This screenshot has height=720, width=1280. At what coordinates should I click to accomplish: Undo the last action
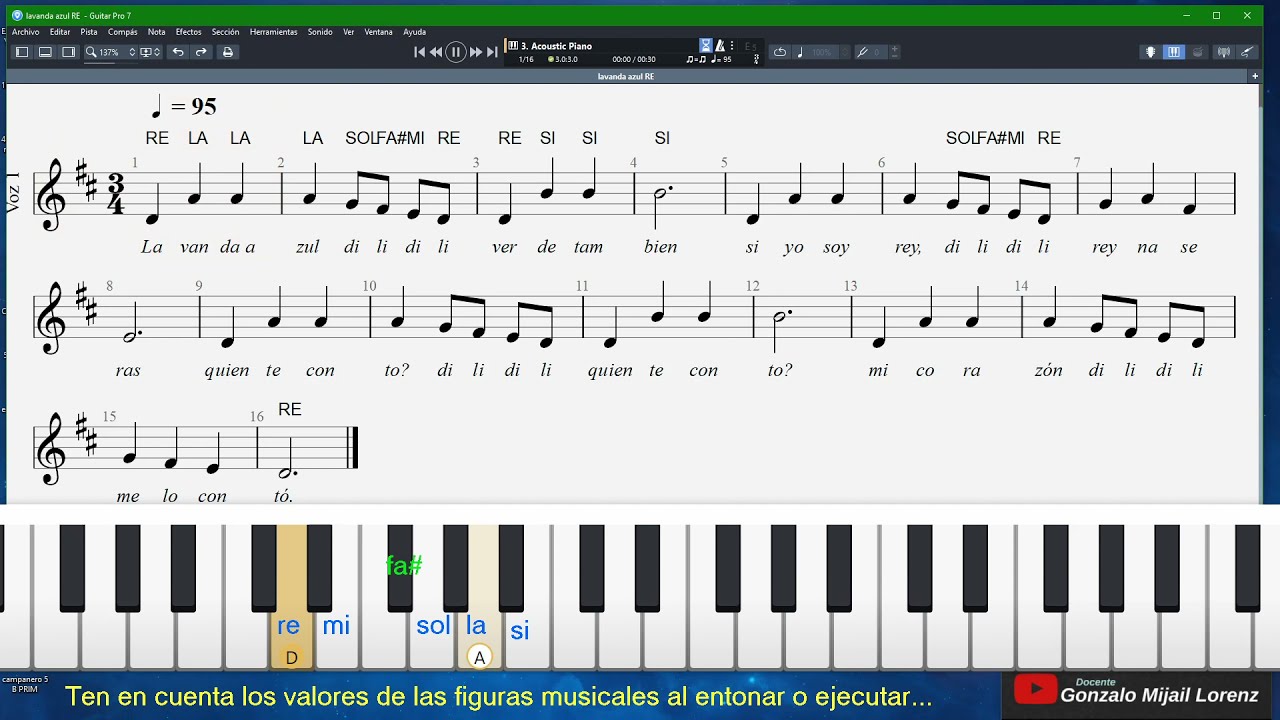(x=178, y=52)
